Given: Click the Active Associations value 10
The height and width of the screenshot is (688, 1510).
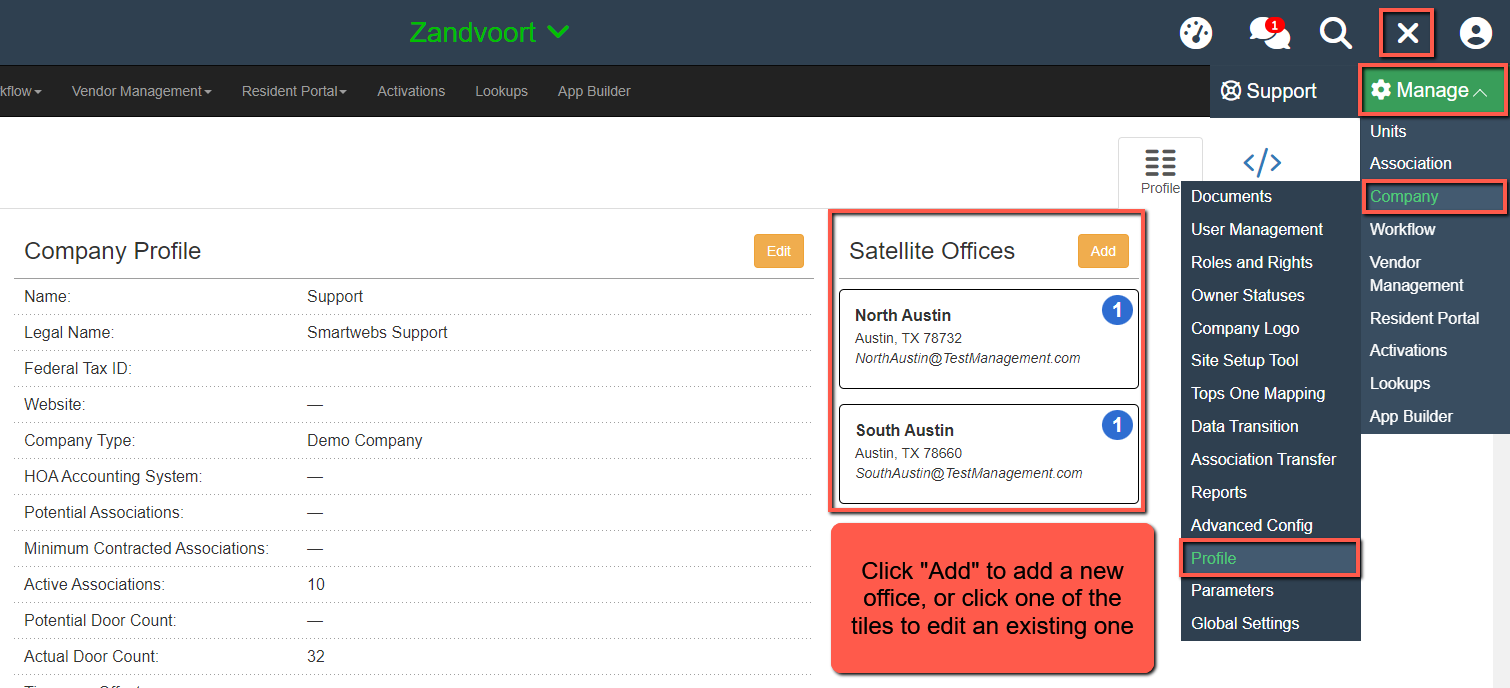Looking at the screenshot, I should (316, 584).
